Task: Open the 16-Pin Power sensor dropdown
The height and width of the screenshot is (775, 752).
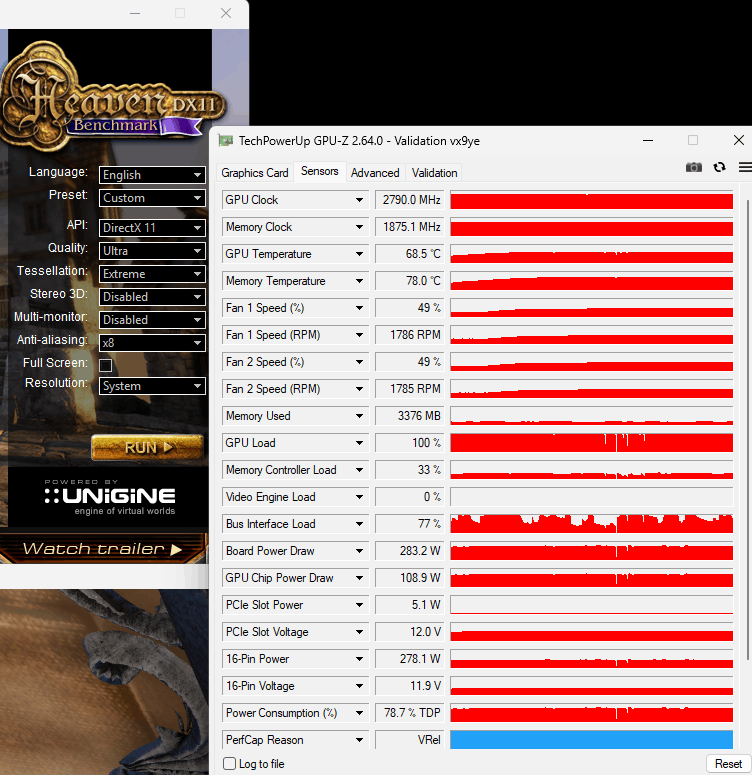Action: [359, 659]
